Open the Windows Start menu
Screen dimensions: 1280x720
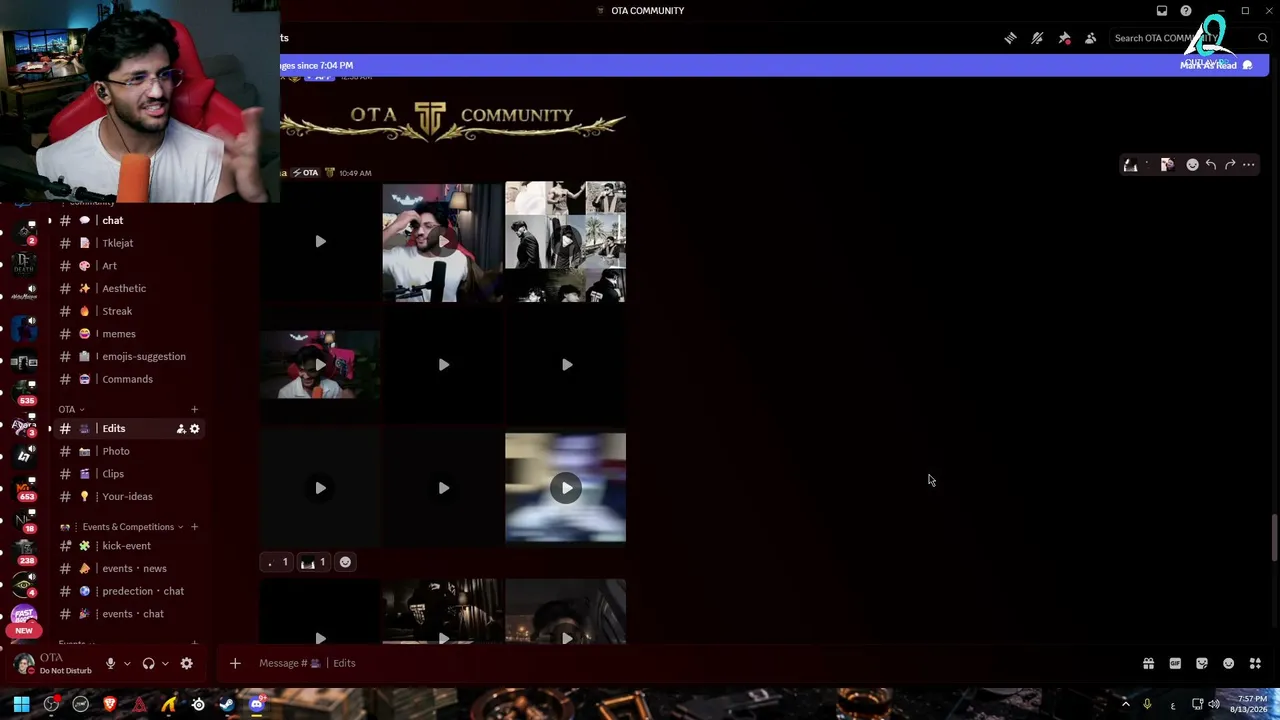tap(21, 704)
